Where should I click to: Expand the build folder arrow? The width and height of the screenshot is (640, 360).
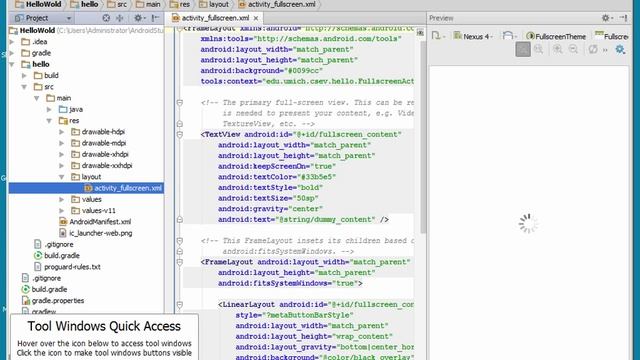pyautogui.click(x=24, y=76)
